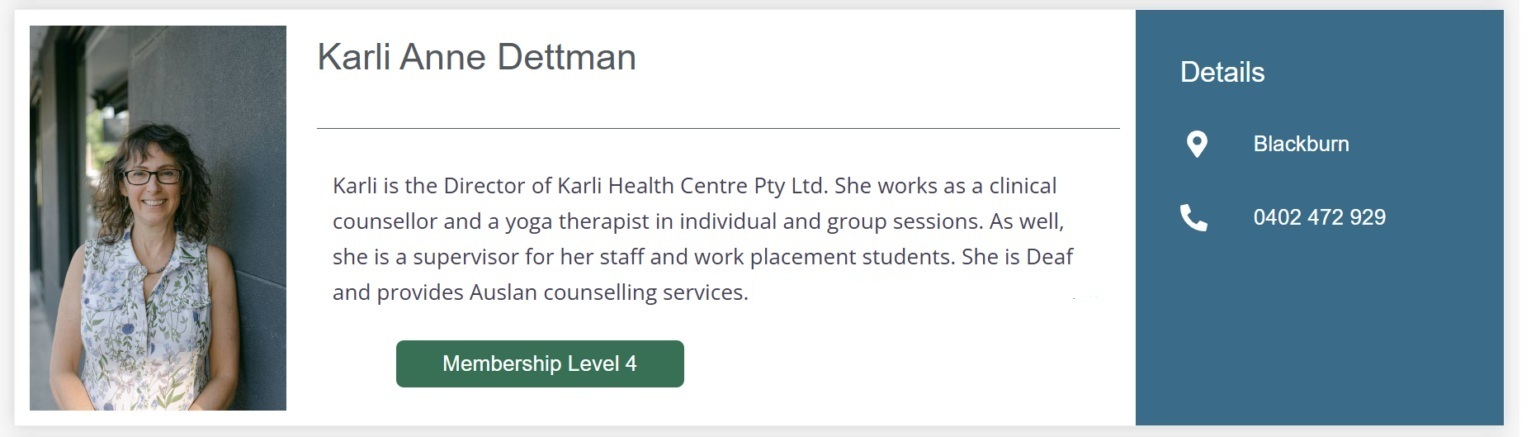Click the Karli Anne Dettman name heading
Image resolution: width=1536 pixels, height=437 pixels.
(476, 57)
